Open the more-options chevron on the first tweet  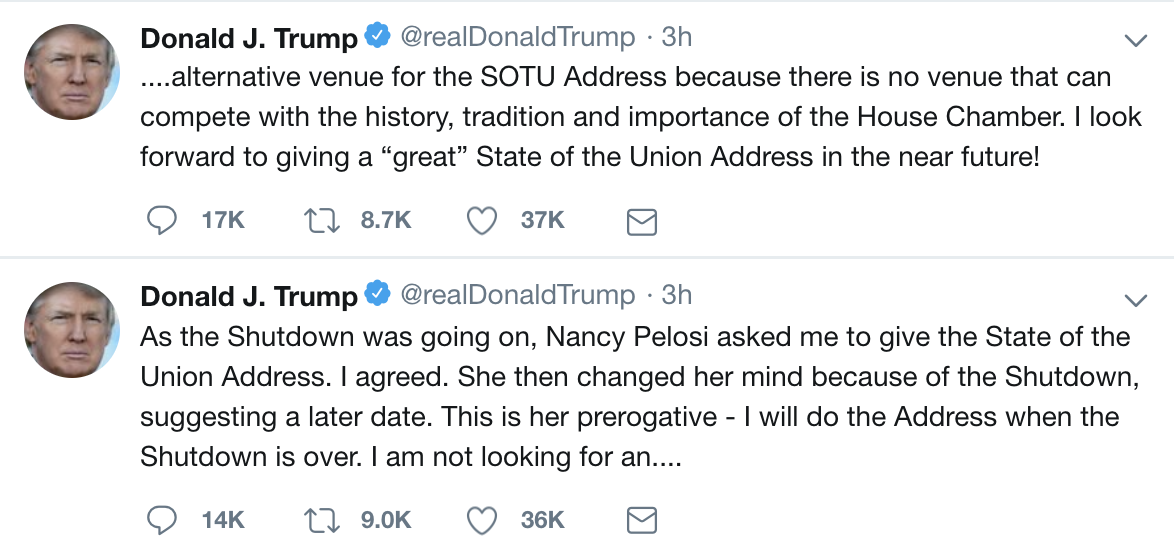[1135, 41]
